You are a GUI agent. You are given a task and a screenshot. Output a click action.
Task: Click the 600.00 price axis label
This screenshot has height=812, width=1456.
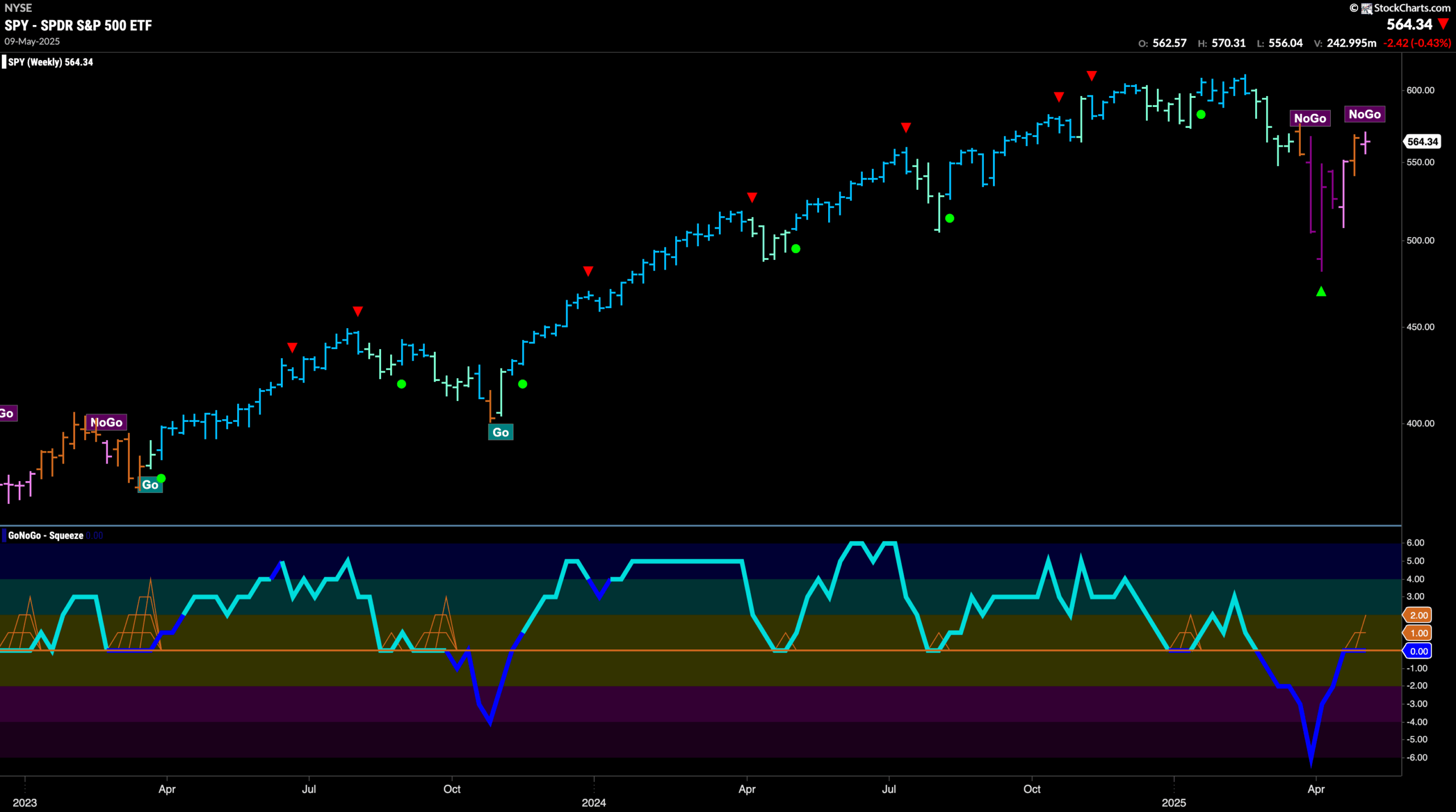(1420, 90)
